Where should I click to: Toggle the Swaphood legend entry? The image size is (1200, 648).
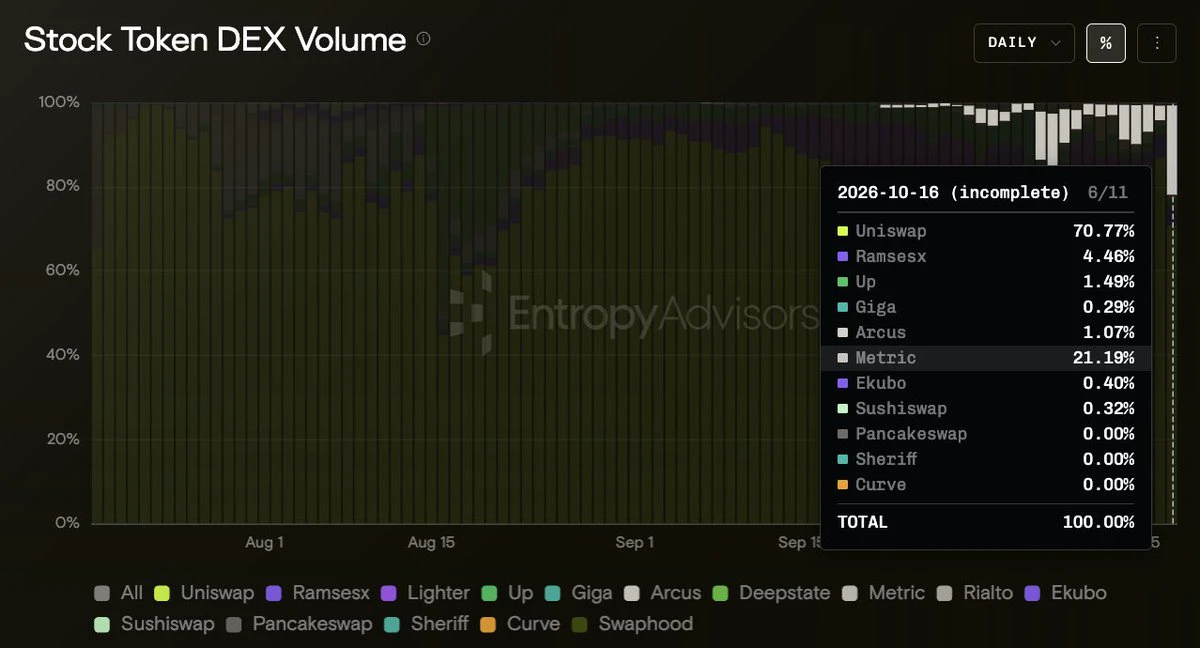point(631,624)
